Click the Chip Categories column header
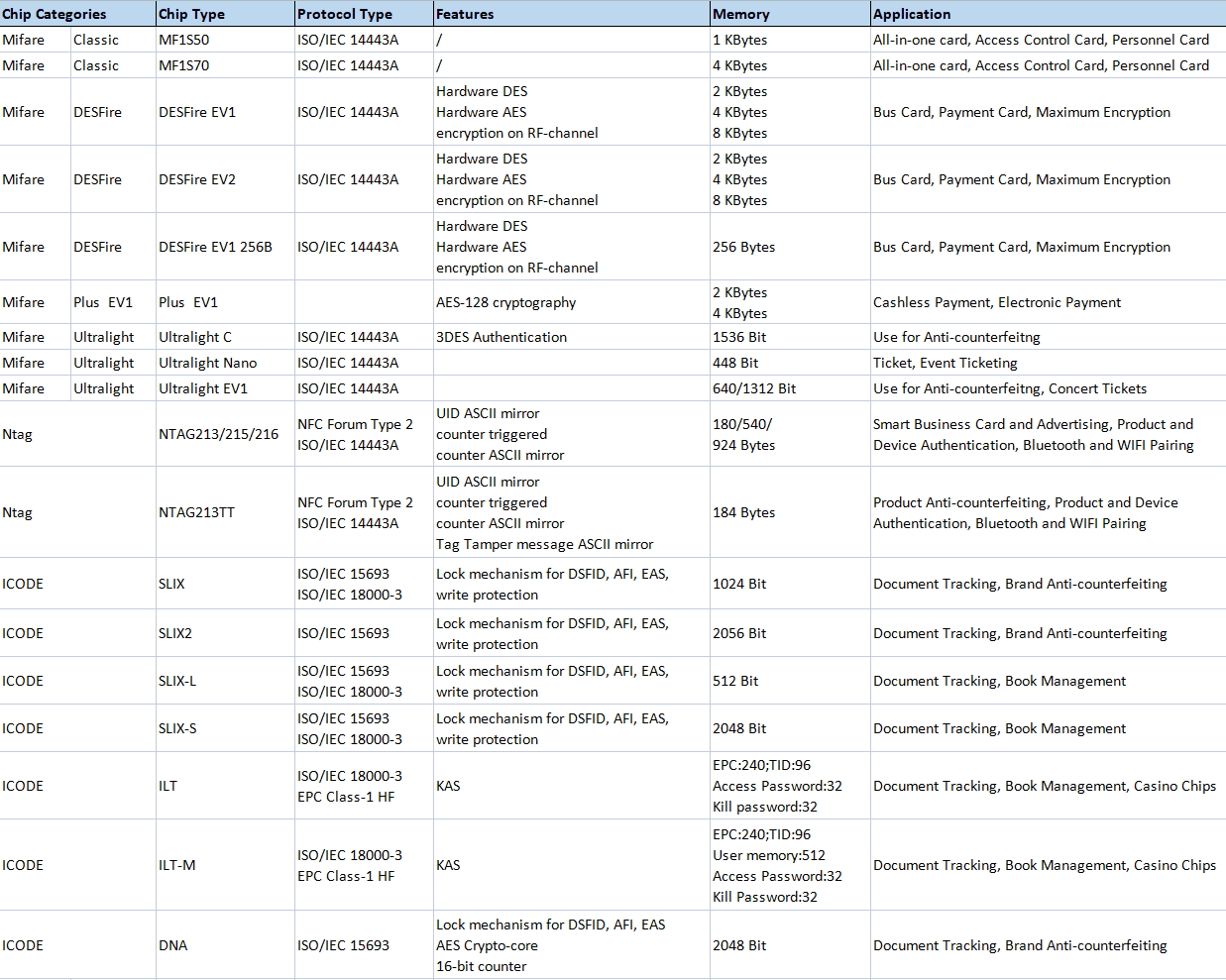 click(55, 14)
